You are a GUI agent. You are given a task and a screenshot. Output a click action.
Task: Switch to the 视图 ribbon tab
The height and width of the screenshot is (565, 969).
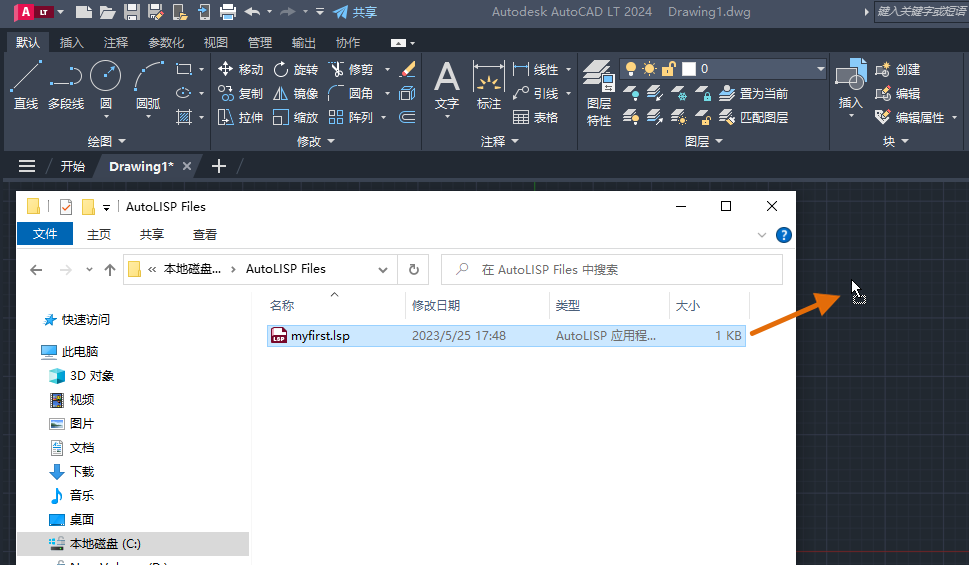[216, 43]
